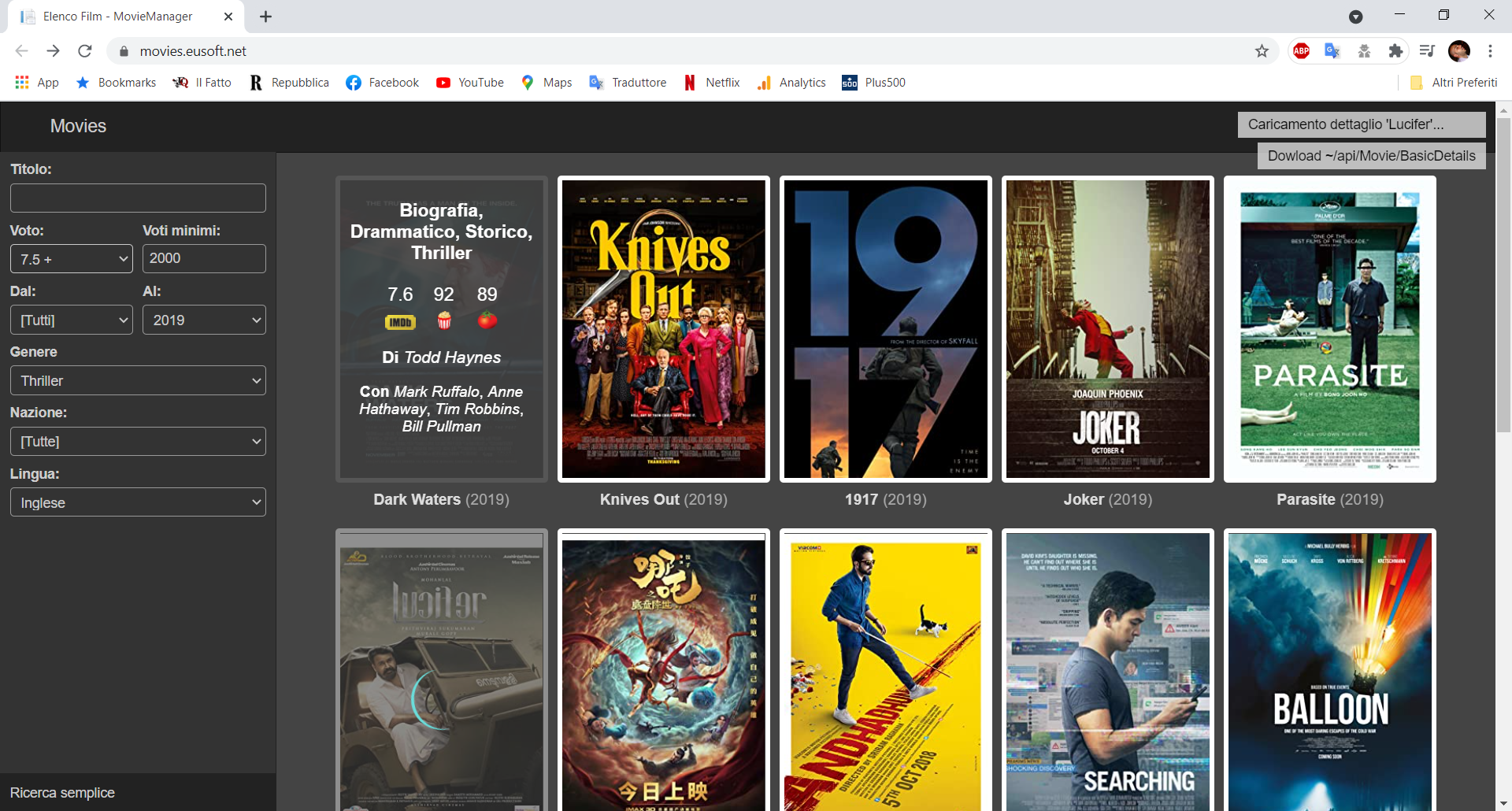Click the browser forward arrow
Screen dimensions: 1512x811
53,51
